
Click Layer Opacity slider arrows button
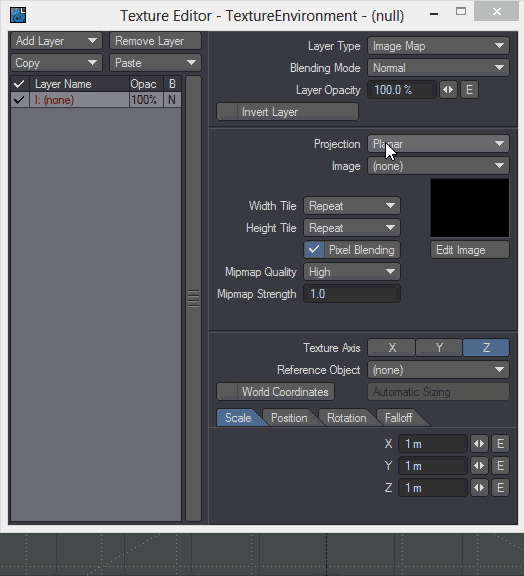448,90
